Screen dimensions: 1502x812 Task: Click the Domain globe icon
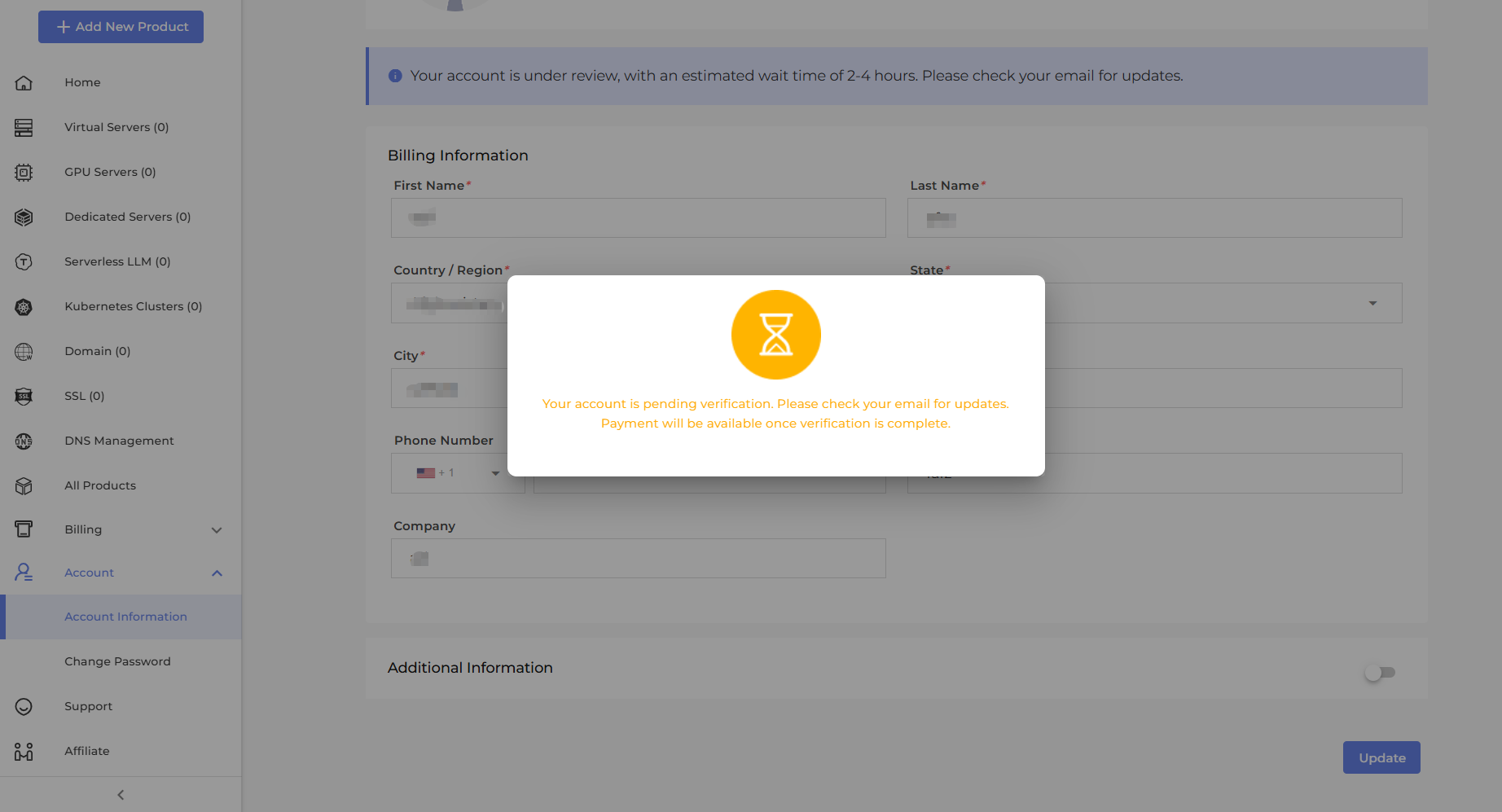(x=24, y=352)
